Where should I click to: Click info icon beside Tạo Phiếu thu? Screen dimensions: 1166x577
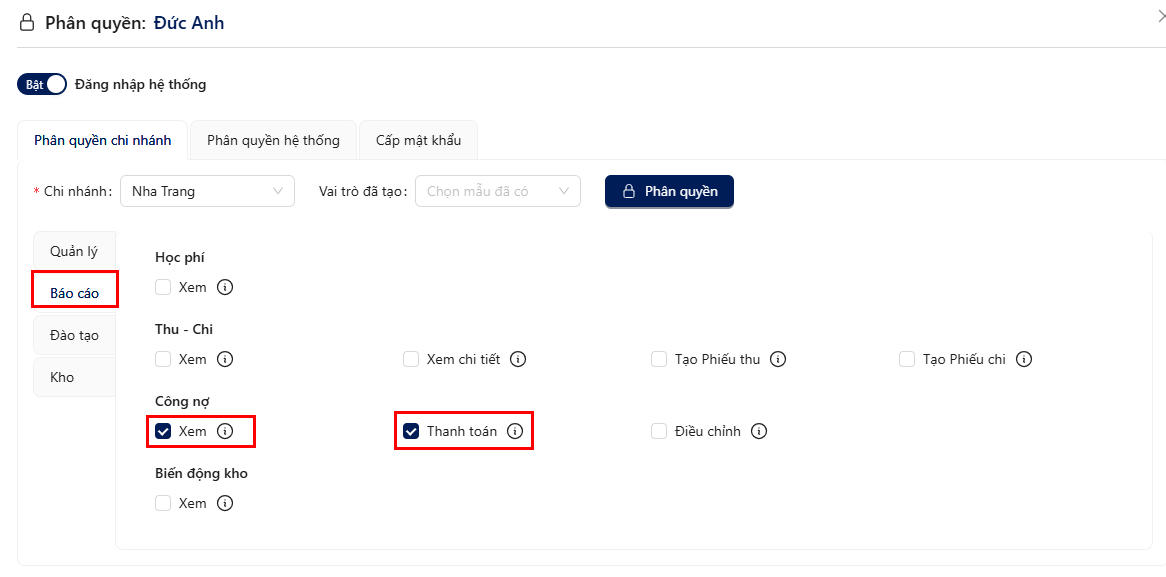(778, 359)
